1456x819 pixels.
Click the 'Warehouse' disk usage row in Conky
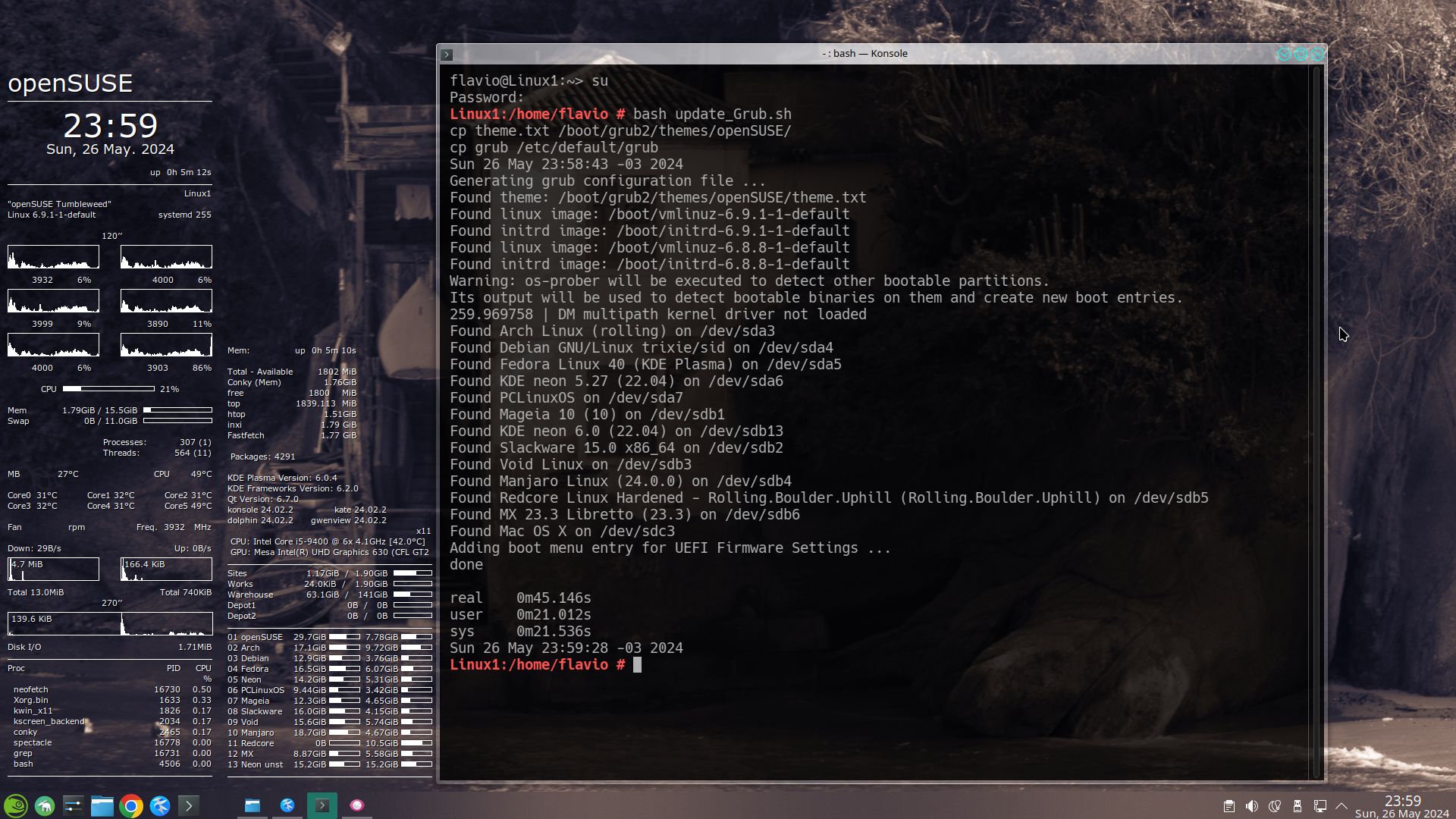click(x=330, y=595)
